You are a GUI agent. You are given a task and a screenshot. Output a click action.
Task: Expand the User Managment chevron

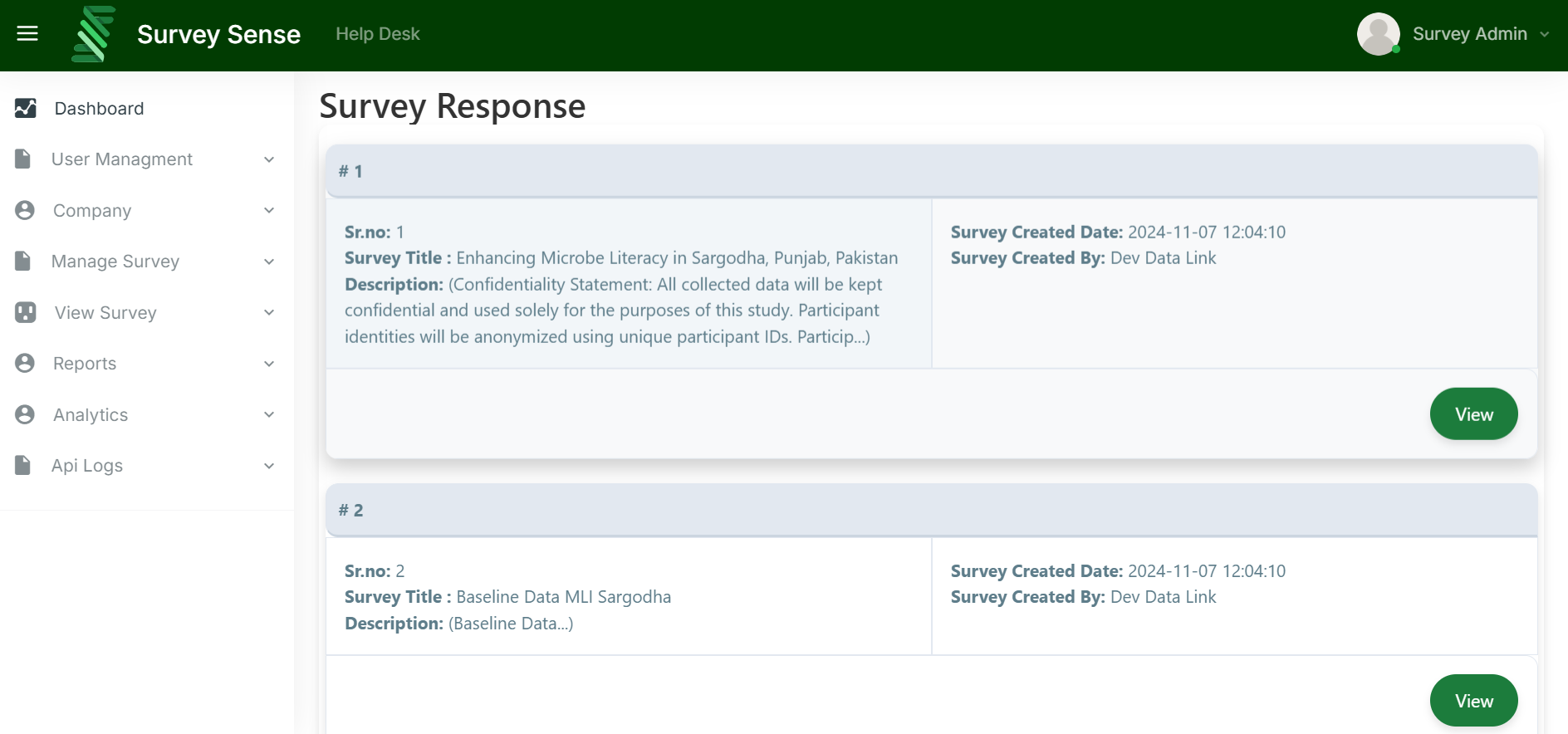click(269, 159)
